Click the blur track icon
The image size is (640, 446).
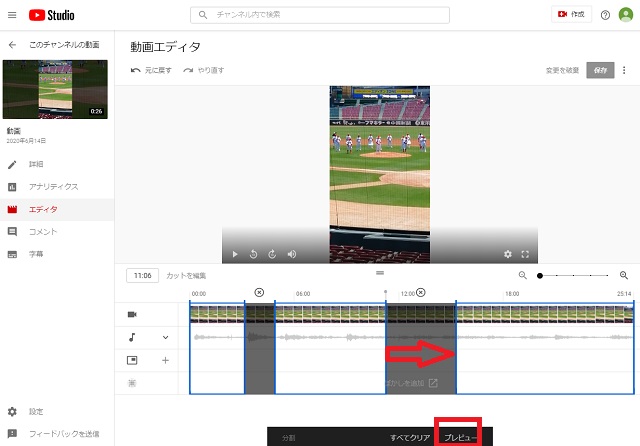point(132,383)
